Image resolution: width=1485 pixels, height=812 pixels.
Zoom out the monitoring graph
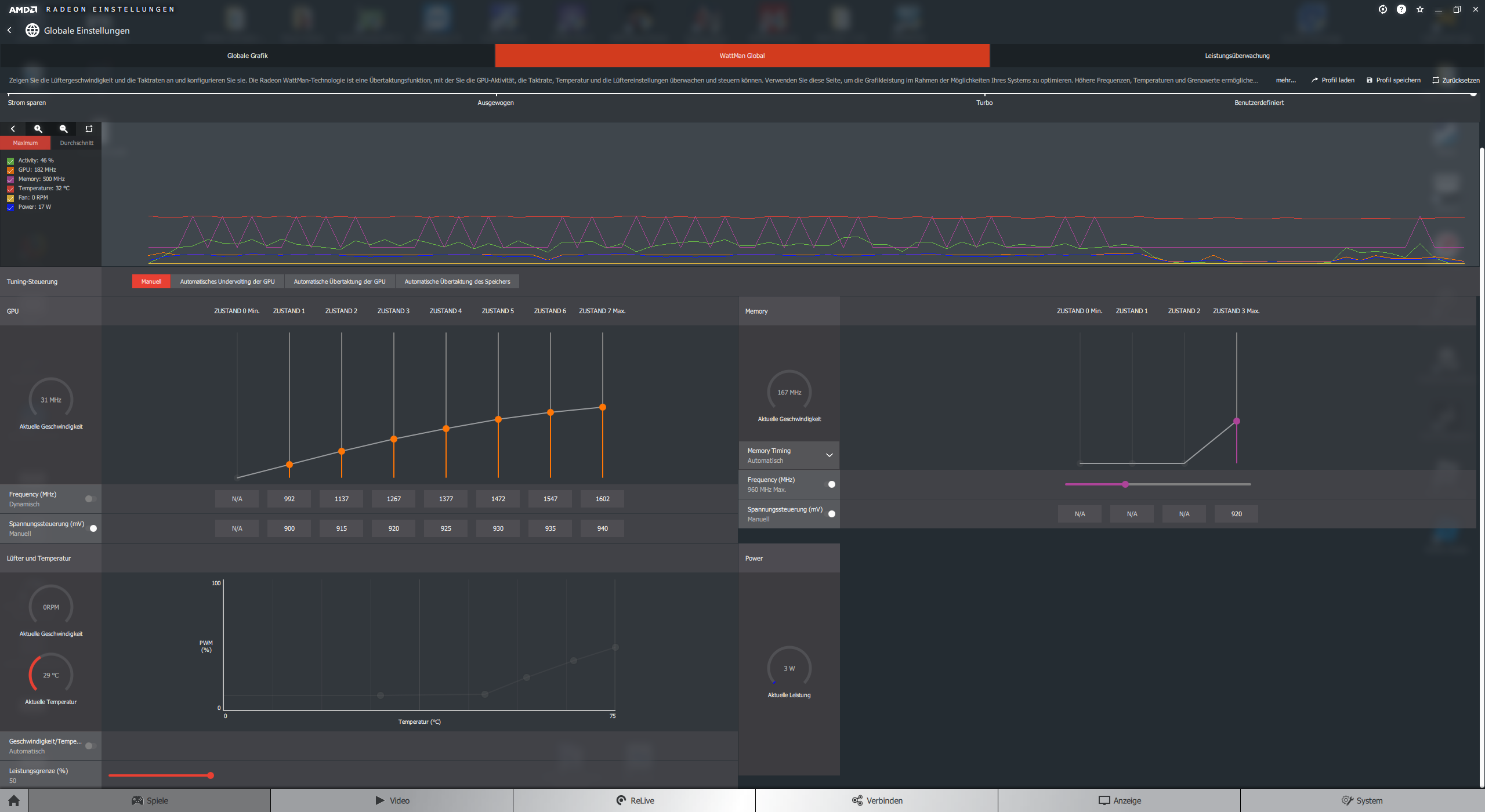[x=64, y=129]
